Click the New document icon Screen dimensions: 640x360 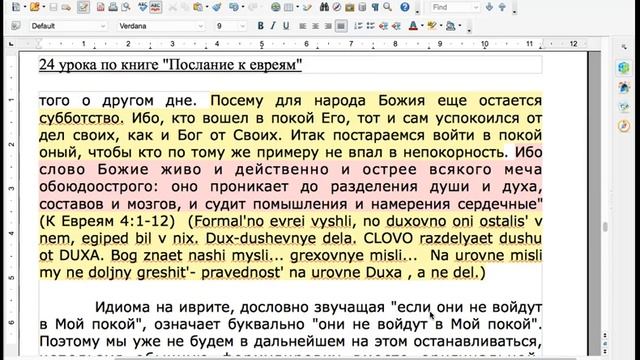tap(16, 7)
